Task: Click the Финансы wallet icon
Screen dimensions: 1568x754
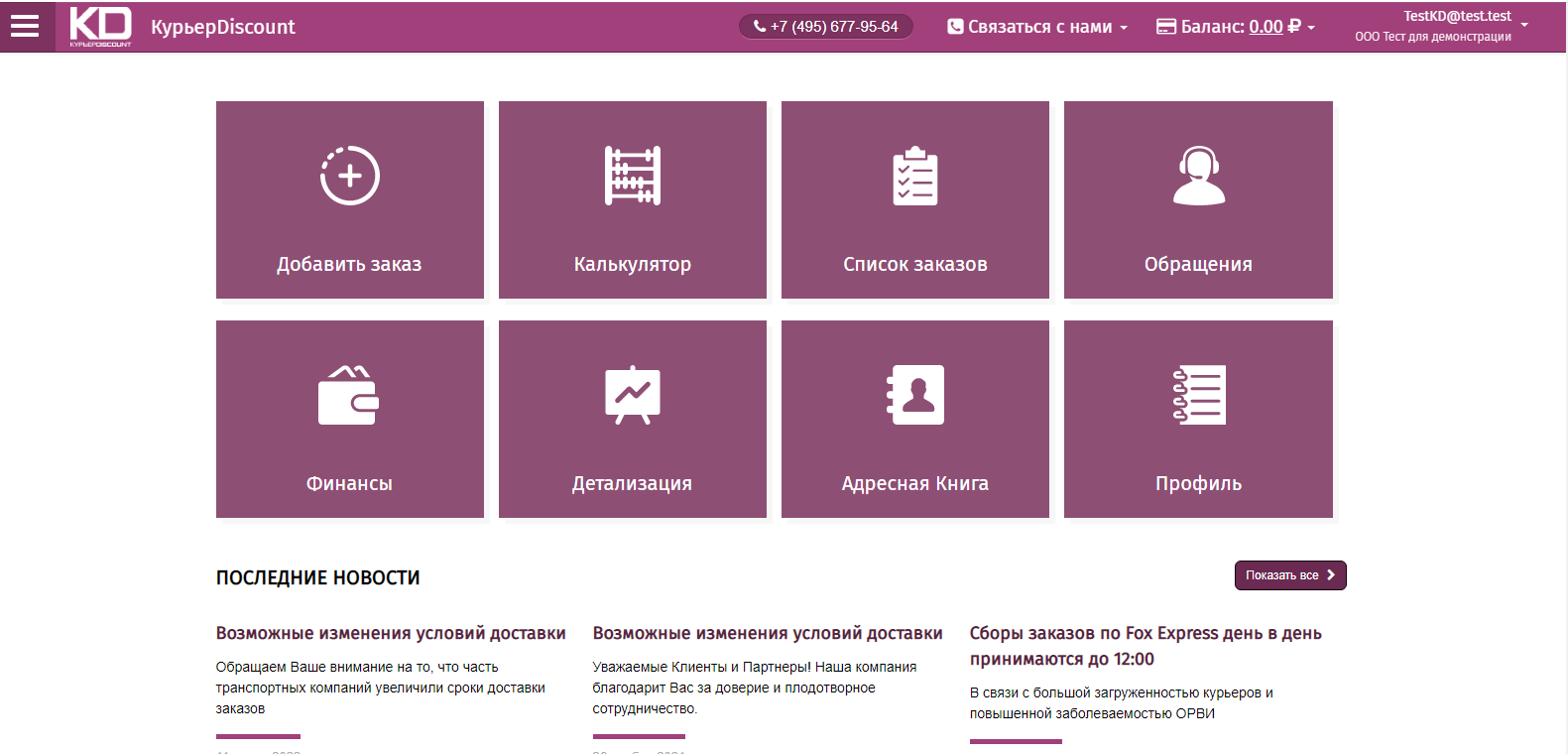Action: pyautogui.click(x=349, y=395)
